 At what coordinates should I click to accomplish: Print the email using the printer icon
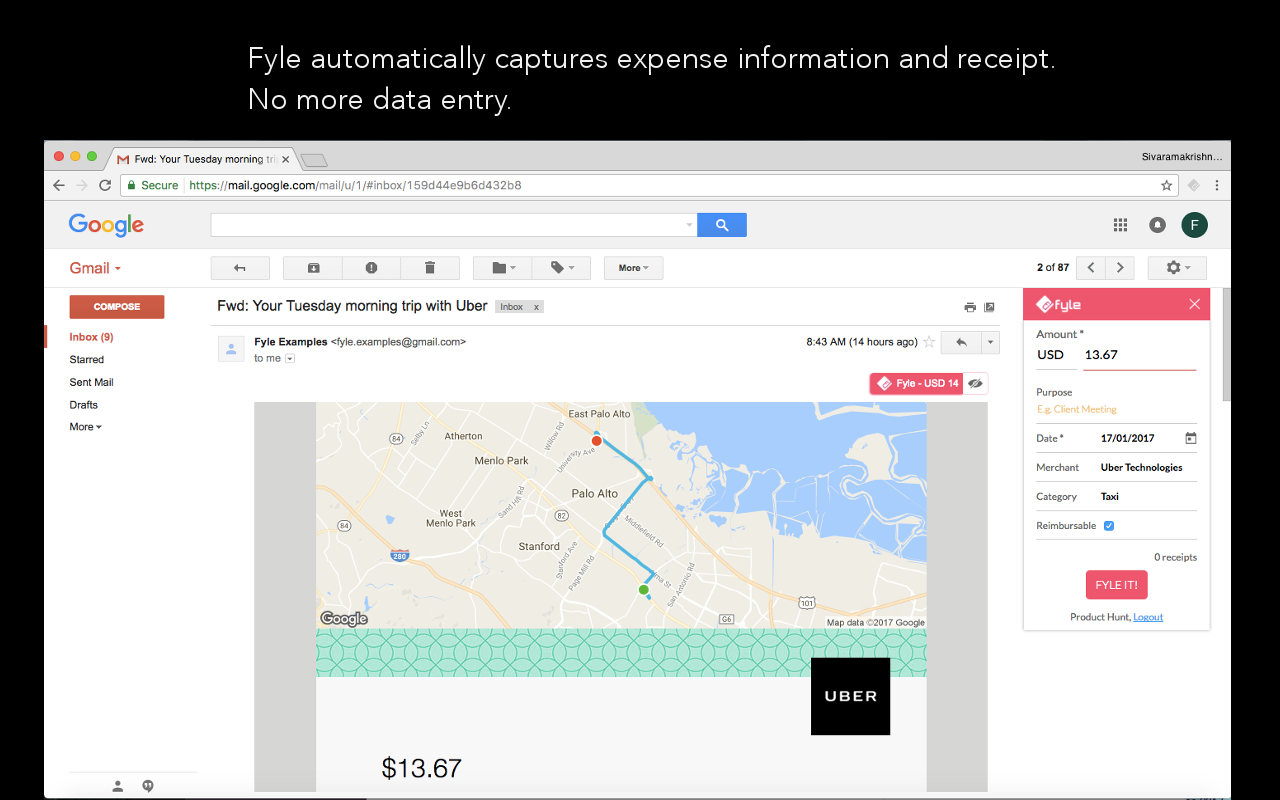[x=969, y=307]
